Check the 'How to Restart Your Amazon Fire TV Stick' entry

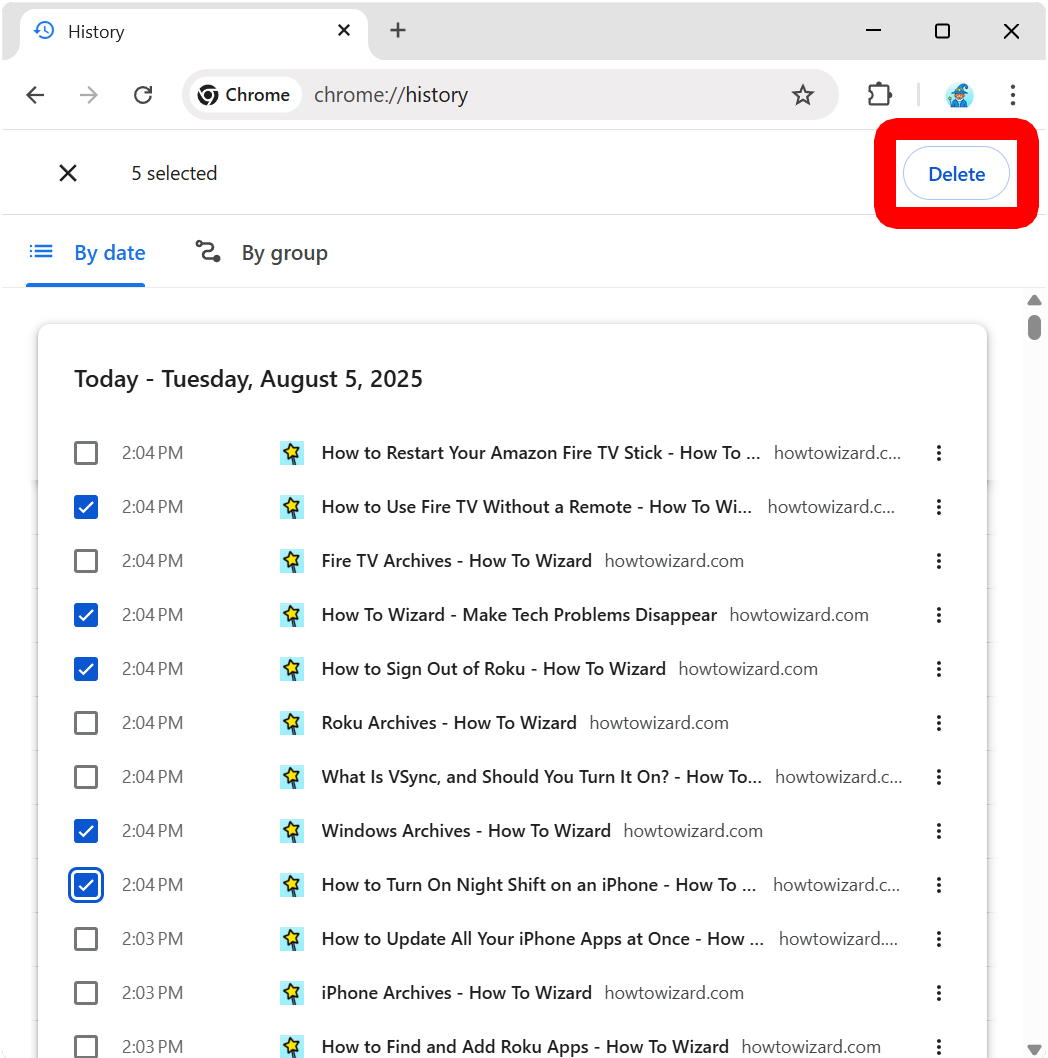pos(86,452)
